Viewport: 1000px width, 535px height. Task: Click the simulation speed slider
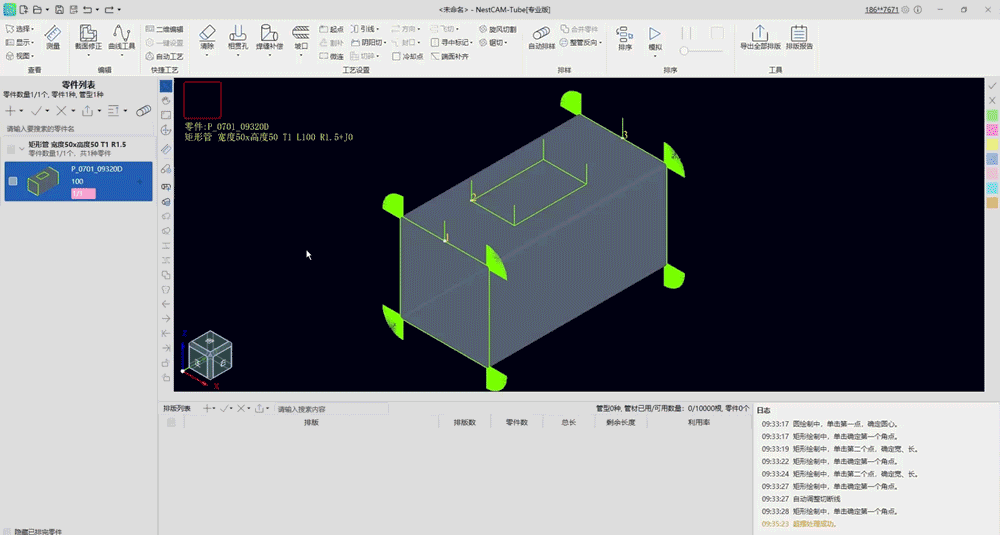tap(702, 50)
